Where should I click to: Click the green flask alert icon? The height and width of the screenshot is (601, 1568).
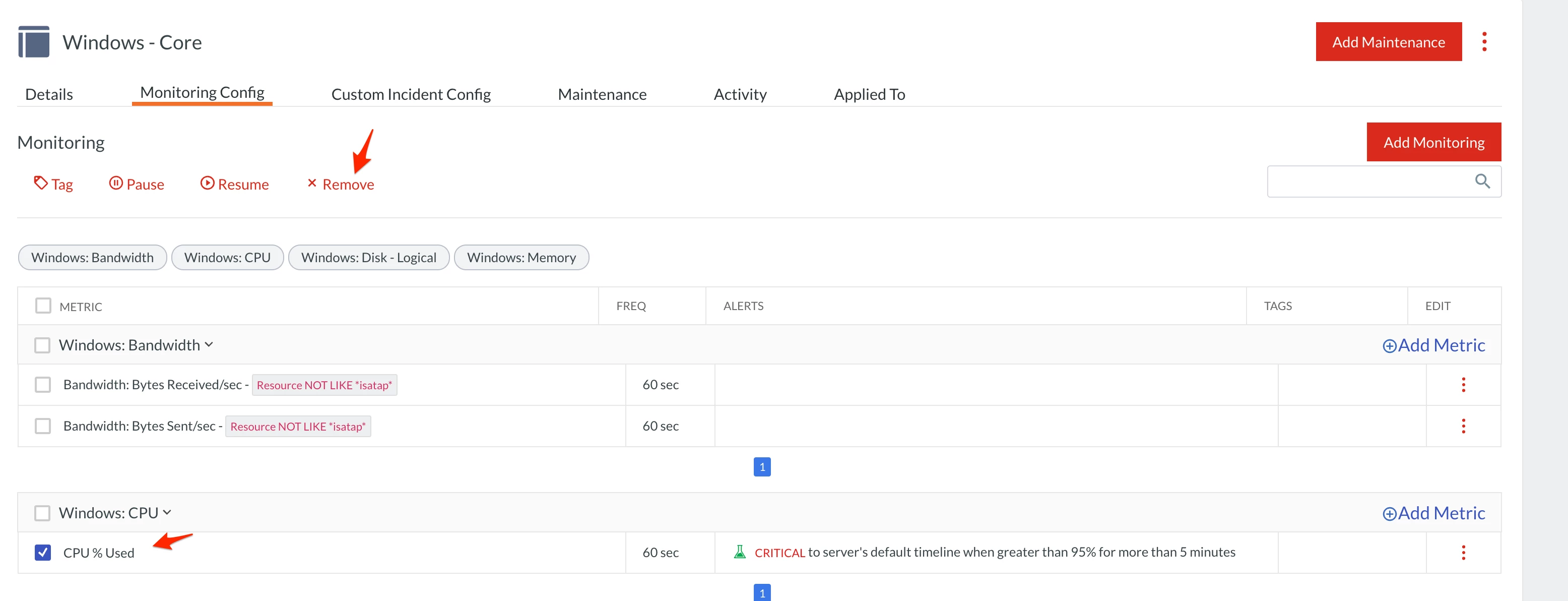pos(740,552)
